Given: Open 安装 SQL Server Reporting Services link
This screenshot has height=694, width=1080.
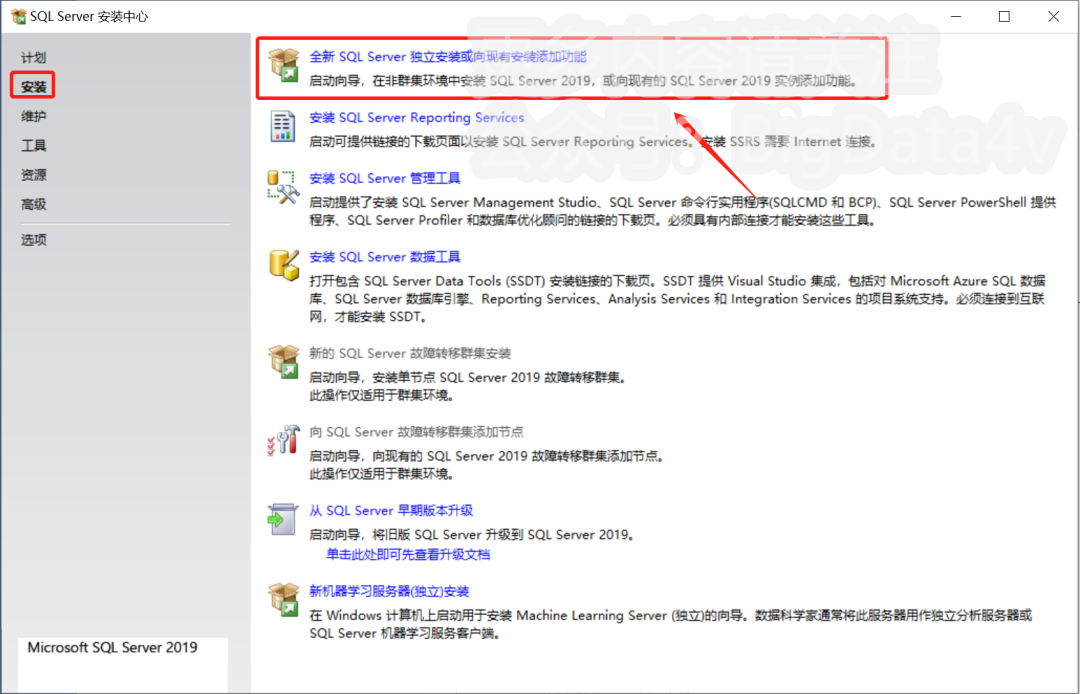Looking at the screenshot, I should pyautogui.click(x=417, y=118).
